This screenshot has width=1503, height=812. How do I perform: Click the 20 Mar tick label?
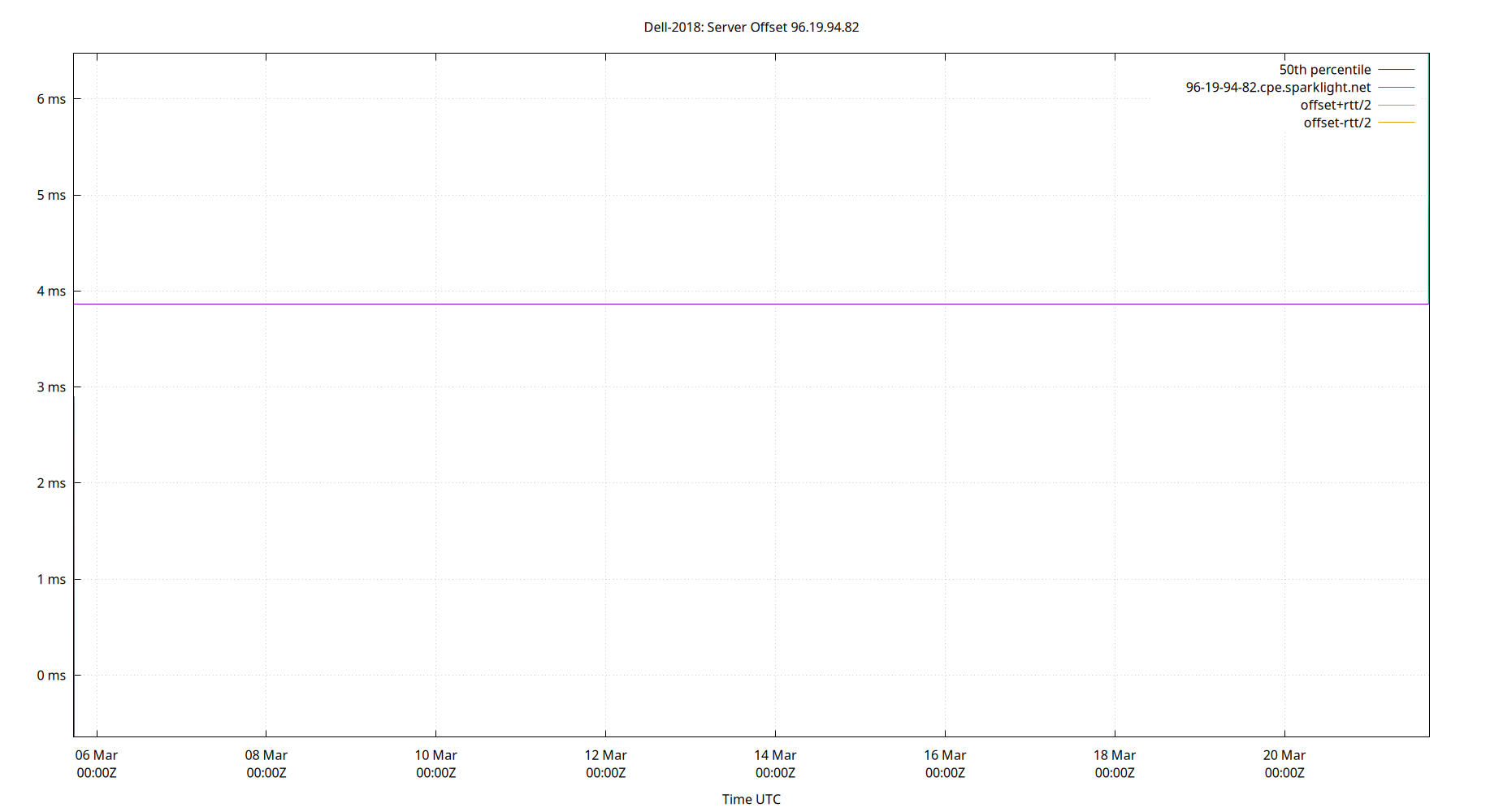click(1285, 755)
